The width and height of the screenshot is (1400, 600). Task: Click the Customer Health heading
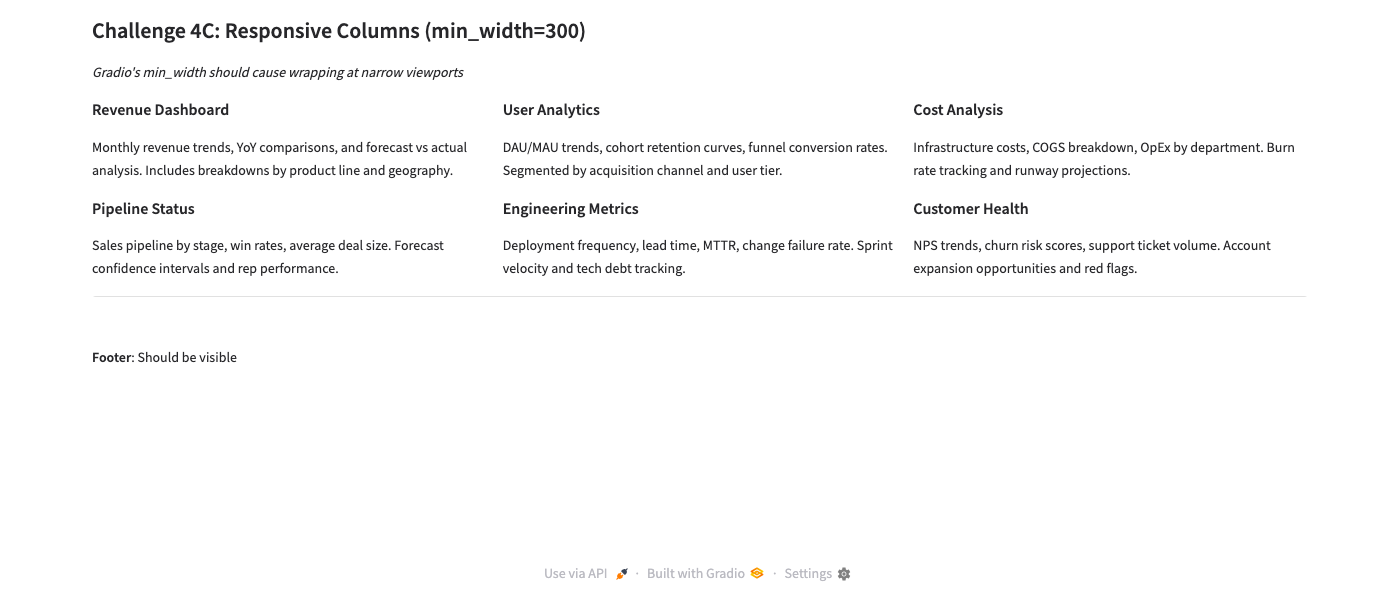coord(970,209)
